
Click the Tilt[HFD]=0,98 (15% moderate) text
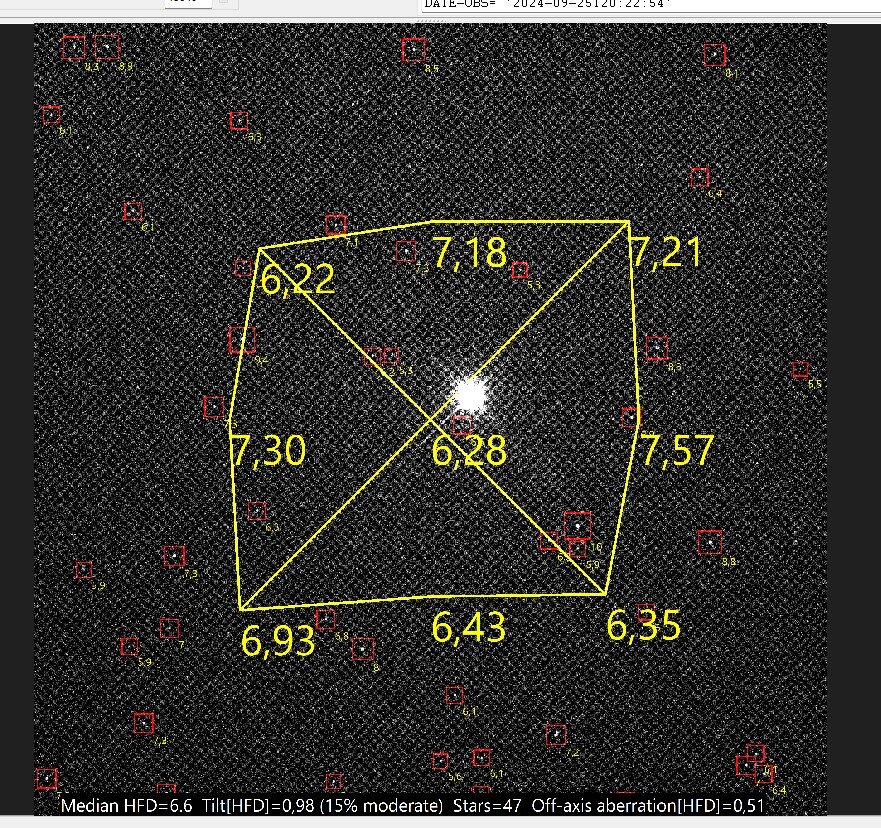tap(323, 806)
